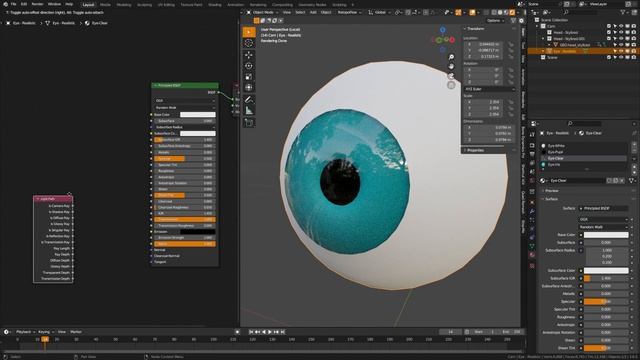Image resolution: width=640 pixels, height=360 pixels.
Task: Open the File menu
Action: [x=13, y=4]
